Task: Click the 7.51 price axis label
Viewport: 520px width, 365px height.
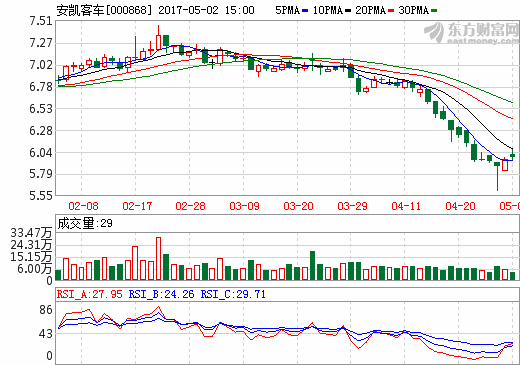Action: (41, 21)
